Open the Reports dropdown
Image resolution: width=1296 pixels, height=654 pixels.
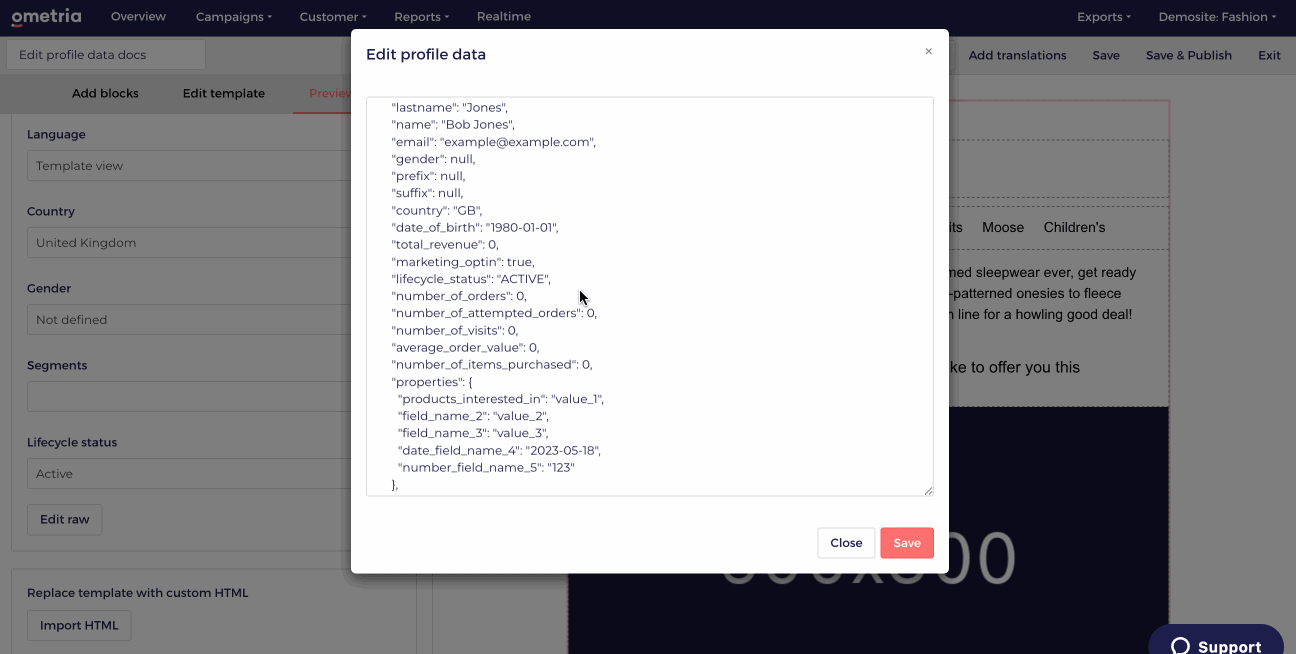tap(421, 16)
